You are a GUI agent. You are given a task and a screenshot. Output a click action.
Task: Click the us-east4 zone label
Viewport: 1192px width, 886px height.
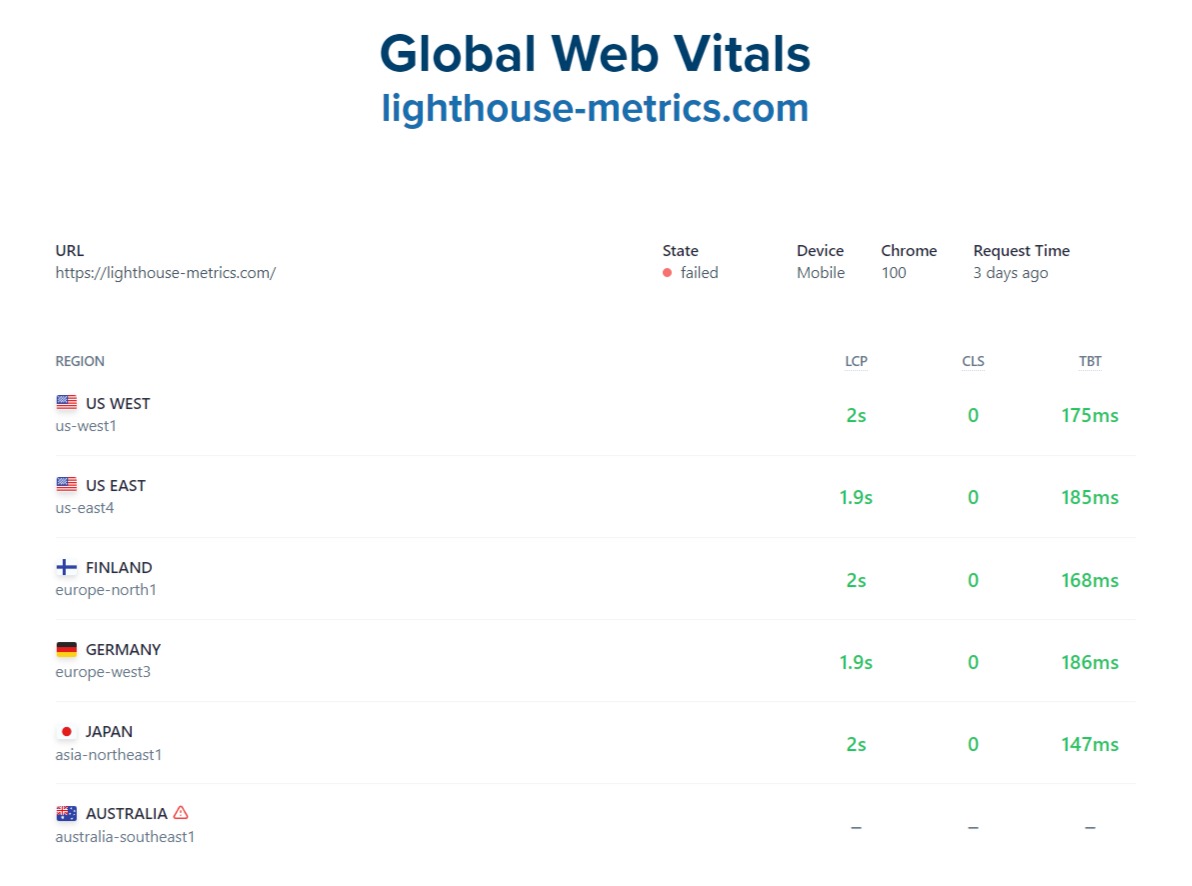(84, 508)
